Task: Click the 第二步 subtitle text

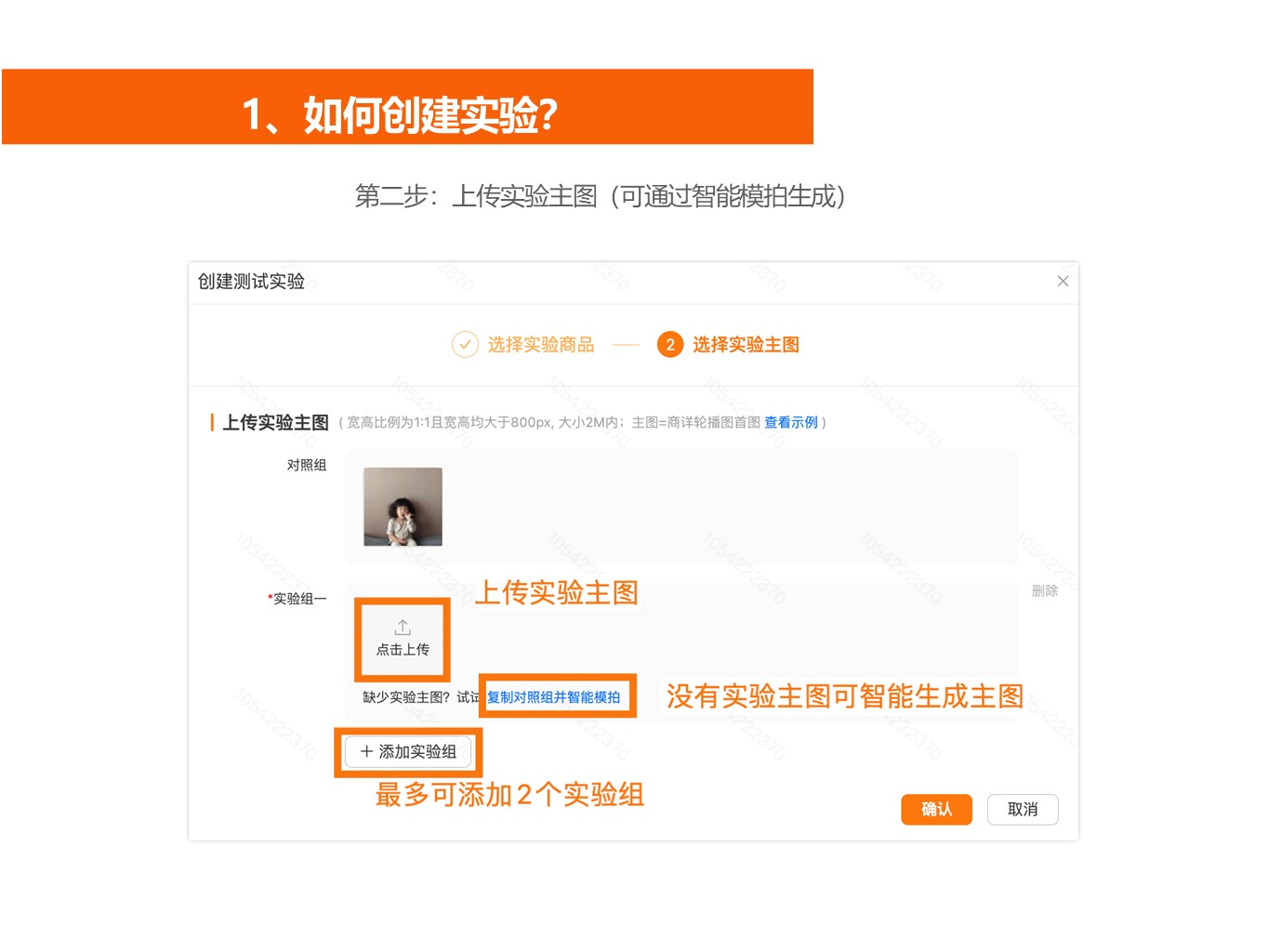Action: tap(600, 196)
